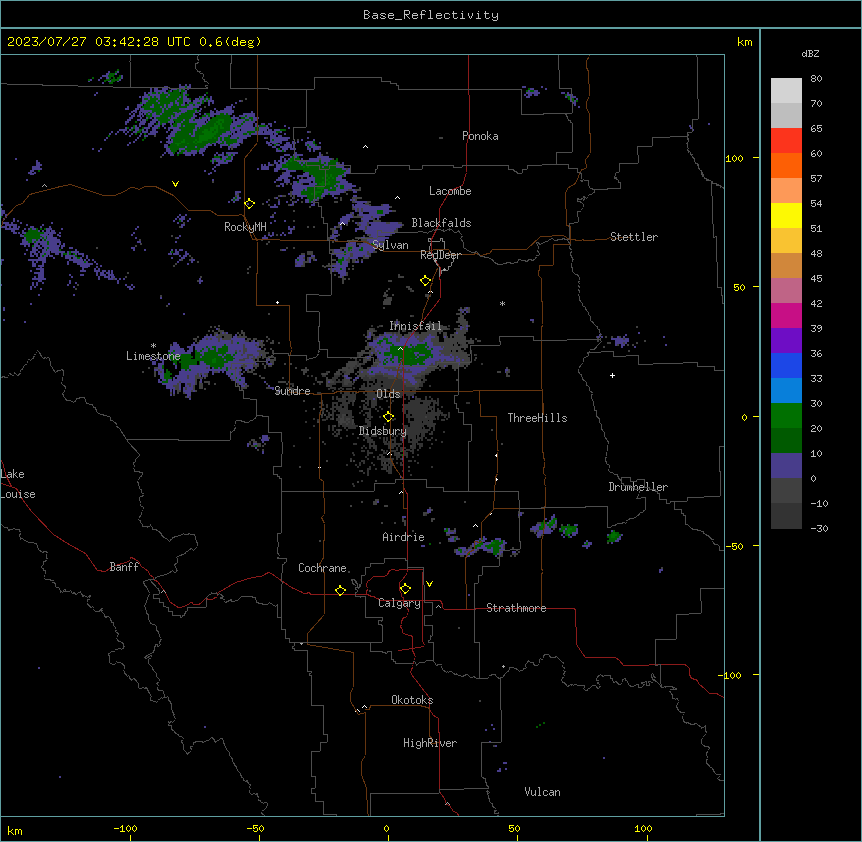Click the right axis -100 tick label

click(x=731, y=675)
